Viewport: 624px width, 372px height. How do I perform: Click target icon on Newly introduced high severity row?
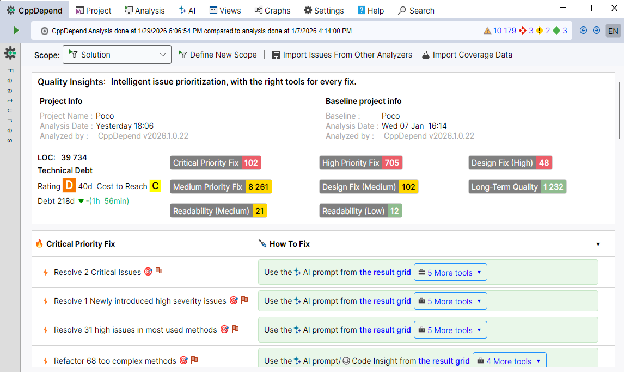pyautogui.click(x=234, y=300)
